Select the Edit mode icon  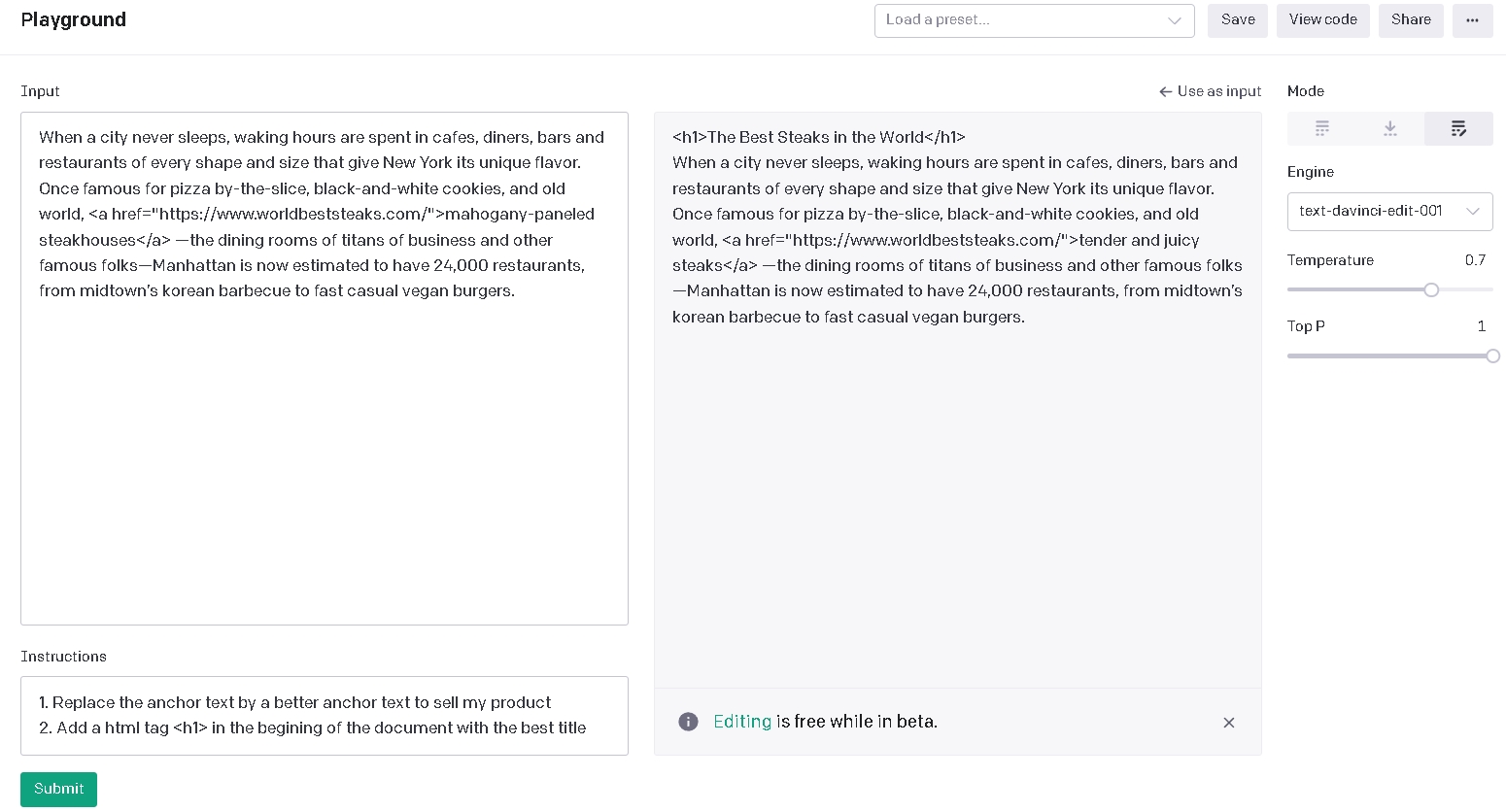click(1458, 128)
